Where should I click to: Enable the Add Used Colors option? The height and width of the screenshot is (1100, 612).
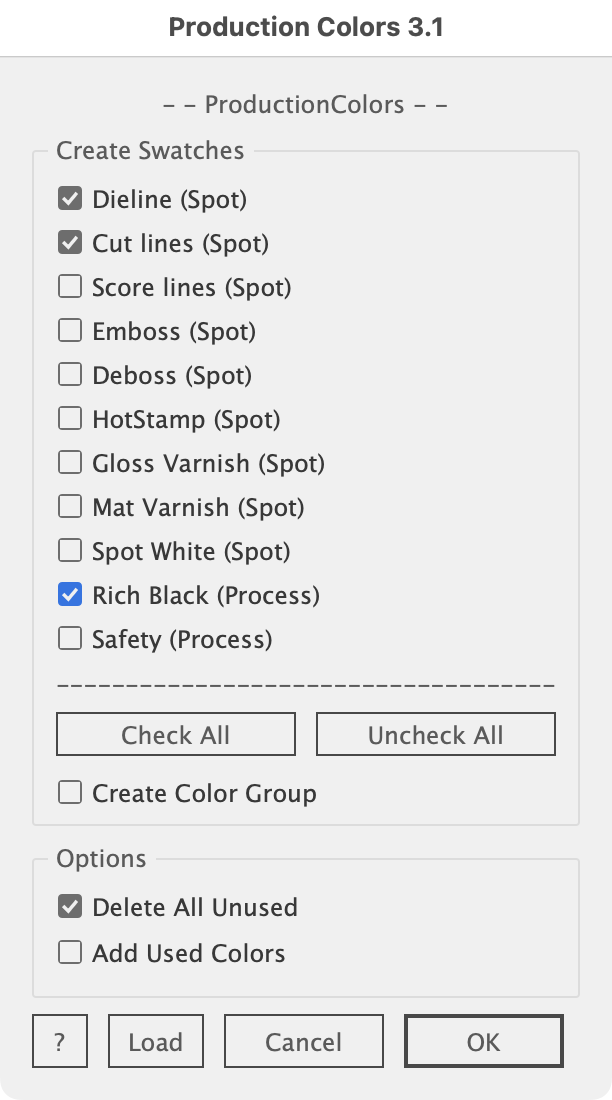pos(70,953)
